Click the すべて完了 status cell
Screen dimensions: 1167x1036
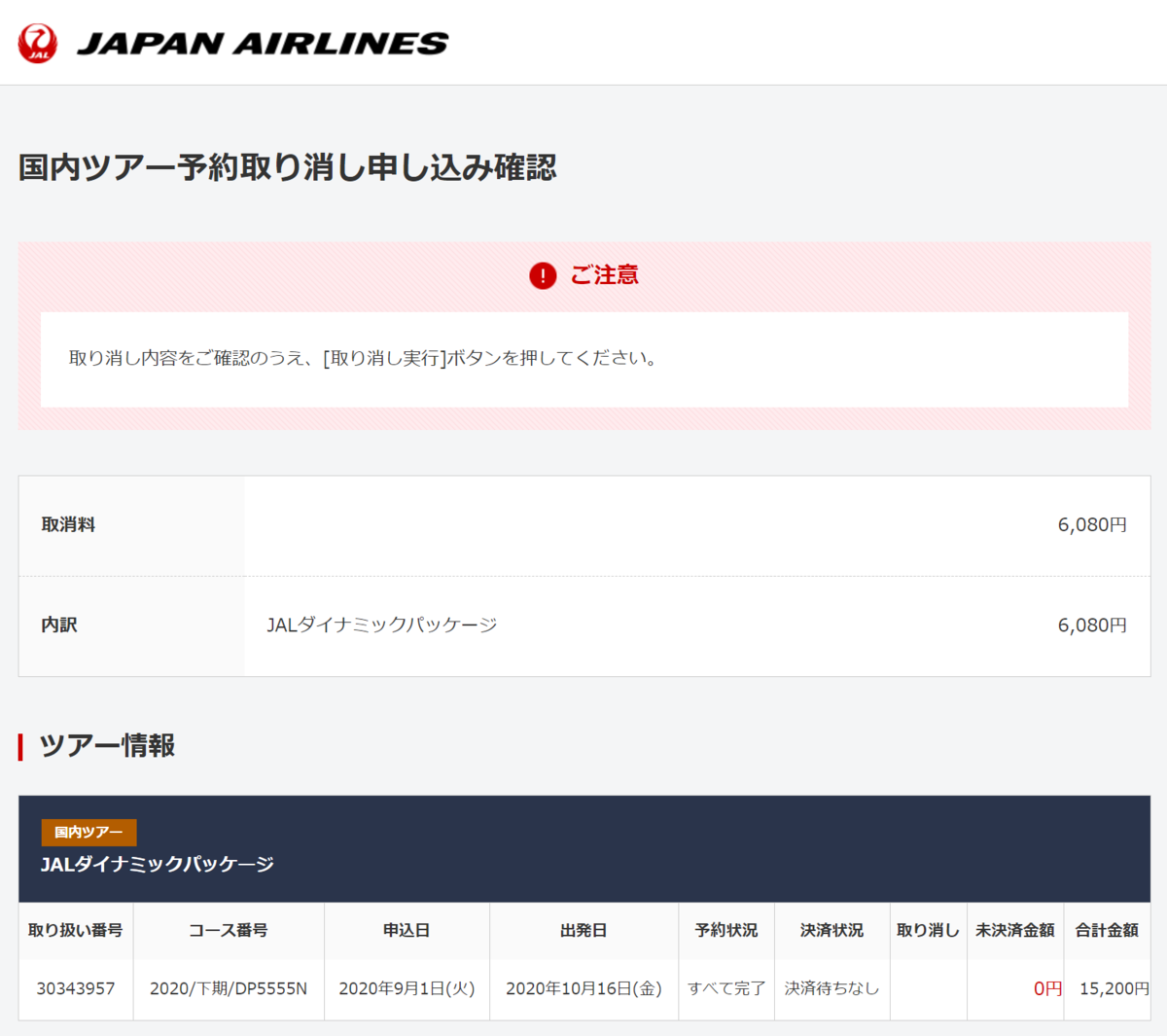tap(726, 988)
